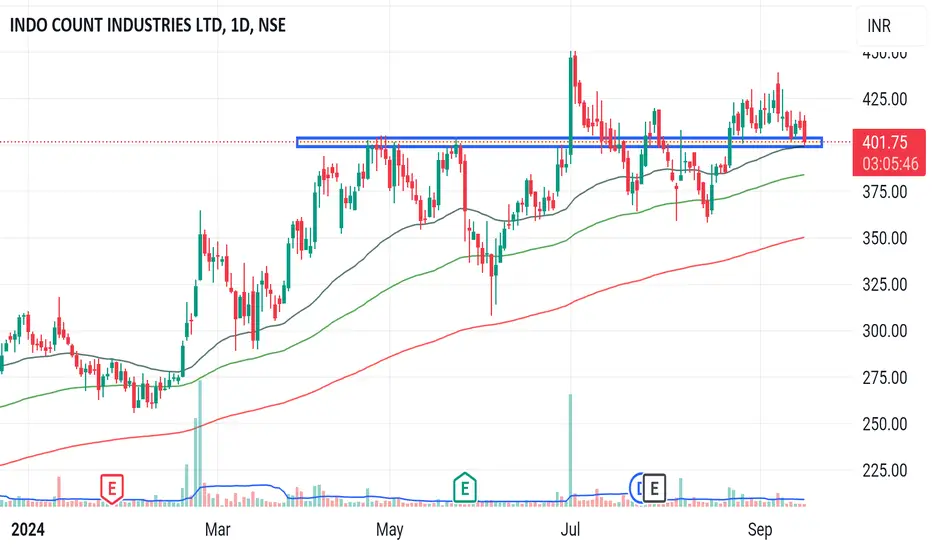Click the 275.00 price axis label
This screenshot has width=932, height=550.
(x=884, y=377)
